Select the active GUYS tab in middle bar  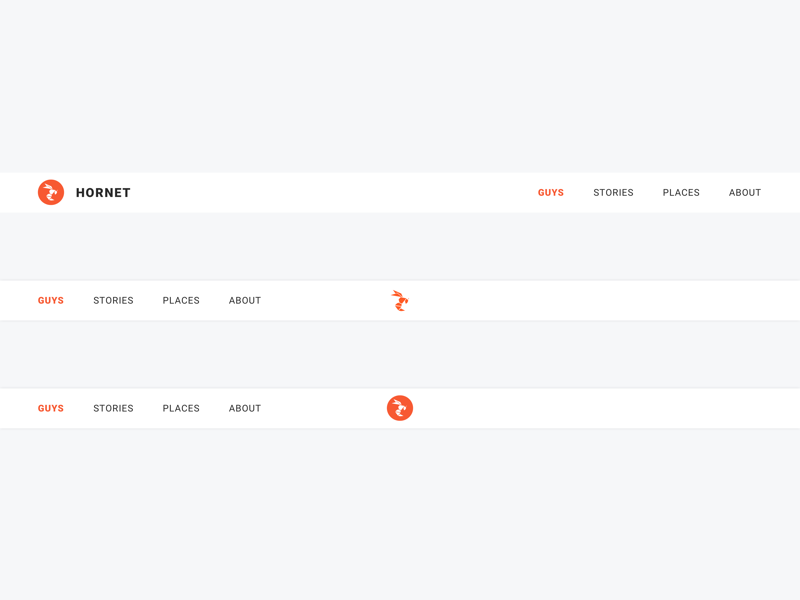[x=50, y=300]
